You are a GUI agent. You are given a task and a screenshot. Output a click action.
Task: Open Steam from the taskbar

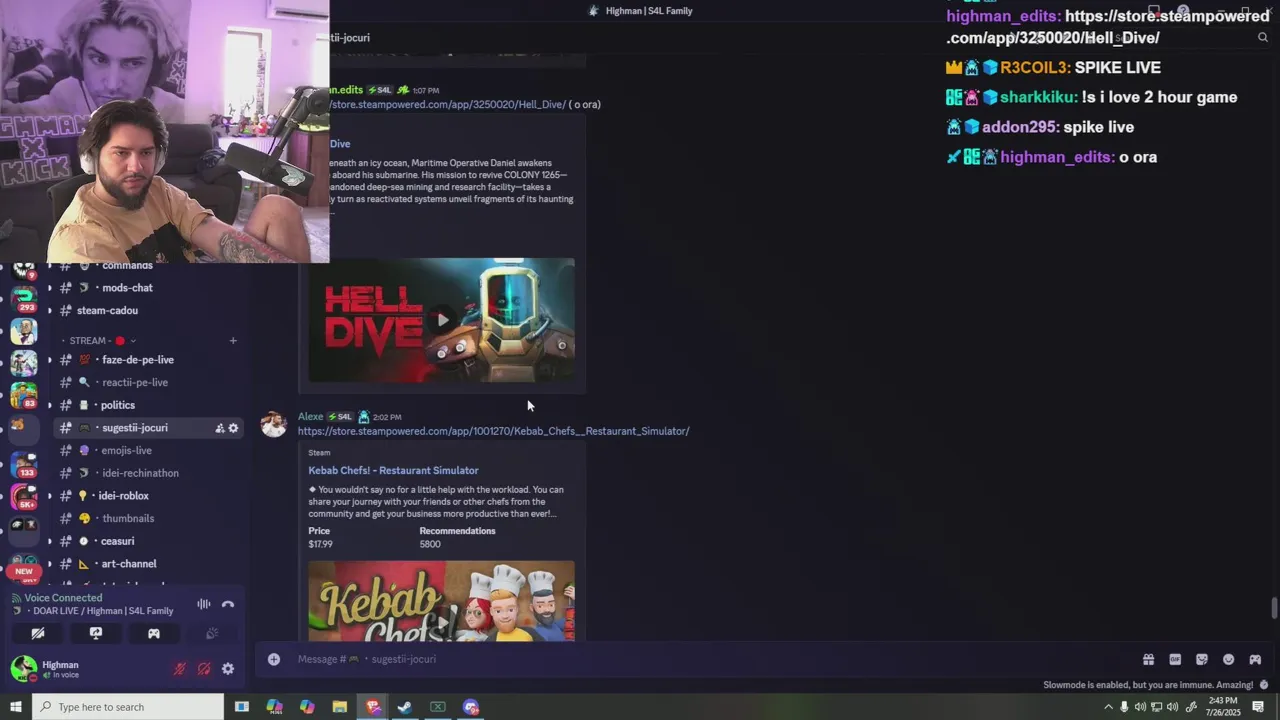point(405,707)
